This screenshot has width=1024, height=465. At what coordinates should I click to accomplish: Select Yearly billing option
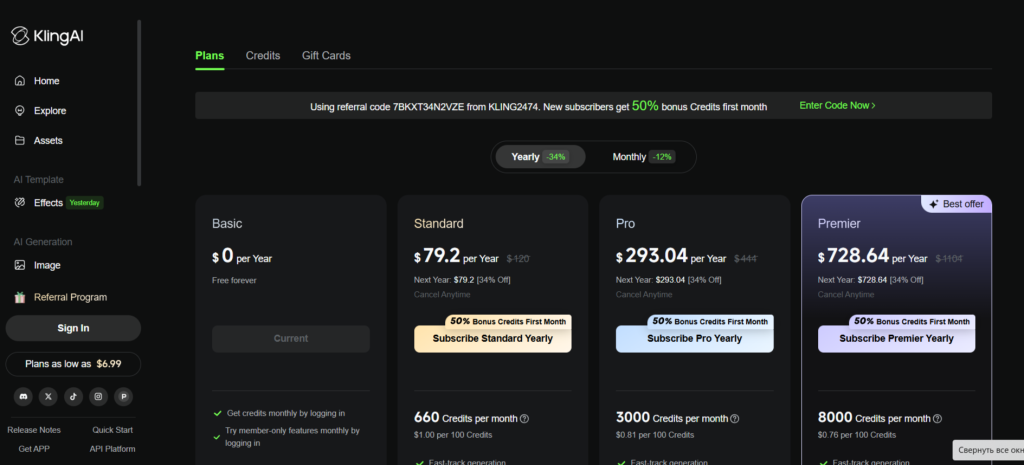coord(540,157)
